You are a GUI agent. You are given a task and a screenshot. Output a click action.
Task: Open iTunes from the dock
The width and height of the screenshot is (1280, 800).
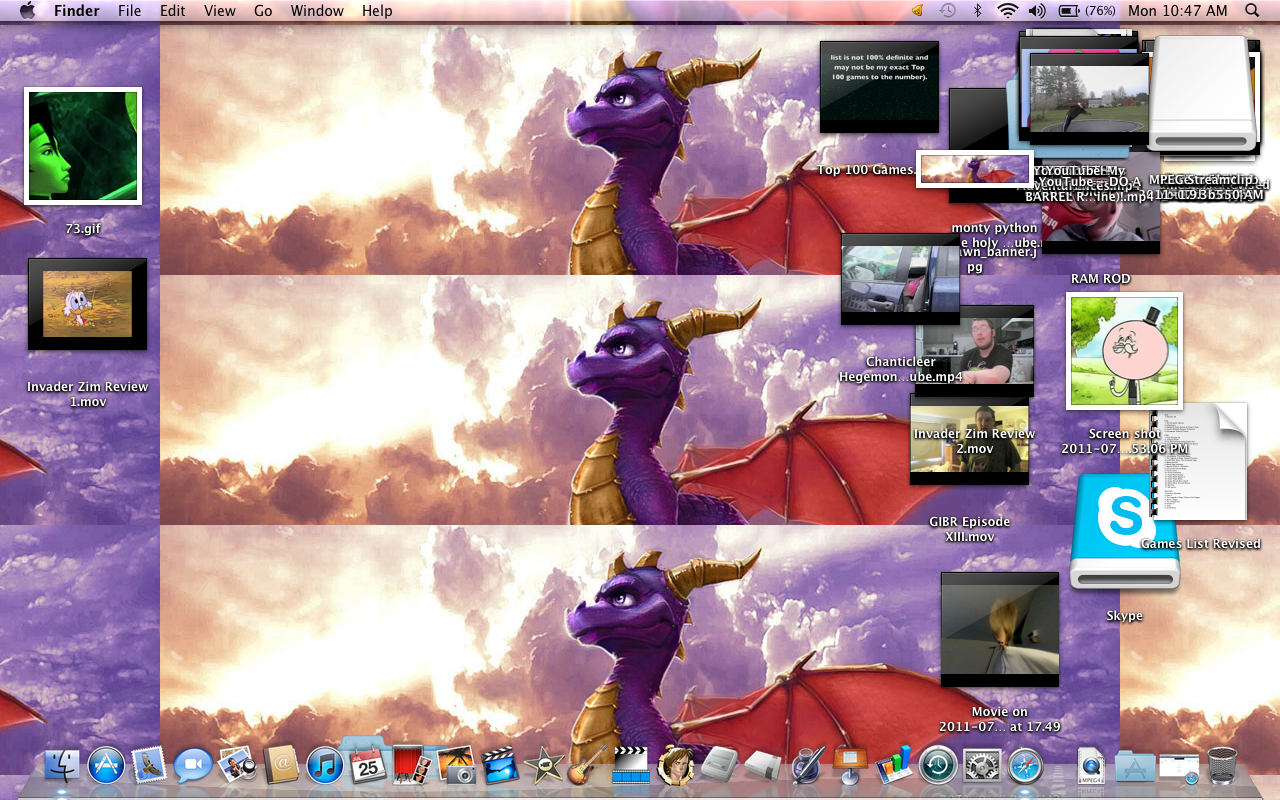click(325, 767)
